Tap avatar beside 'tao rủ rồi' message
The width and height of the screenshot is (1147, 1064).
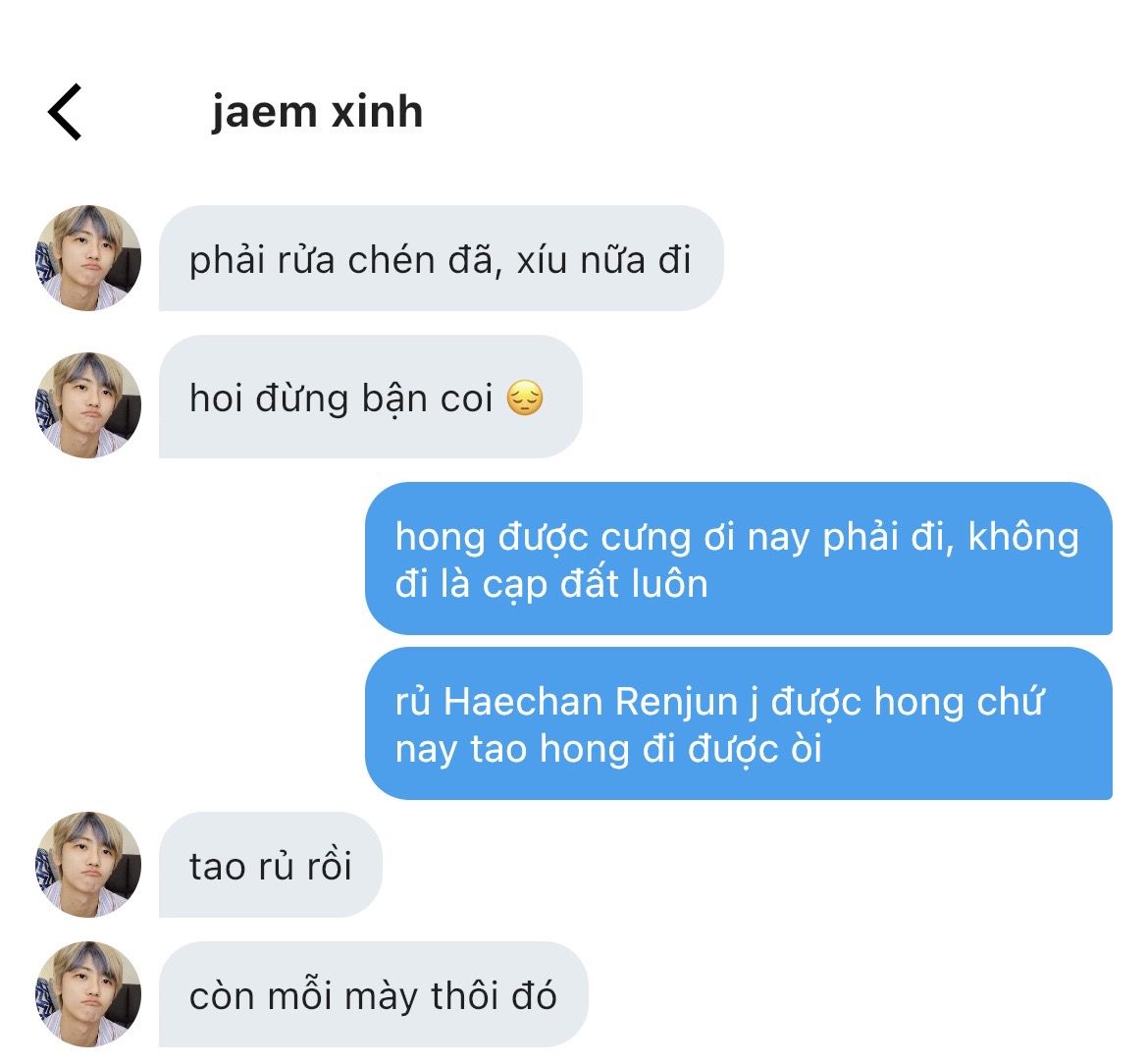[x=88, y=864]
